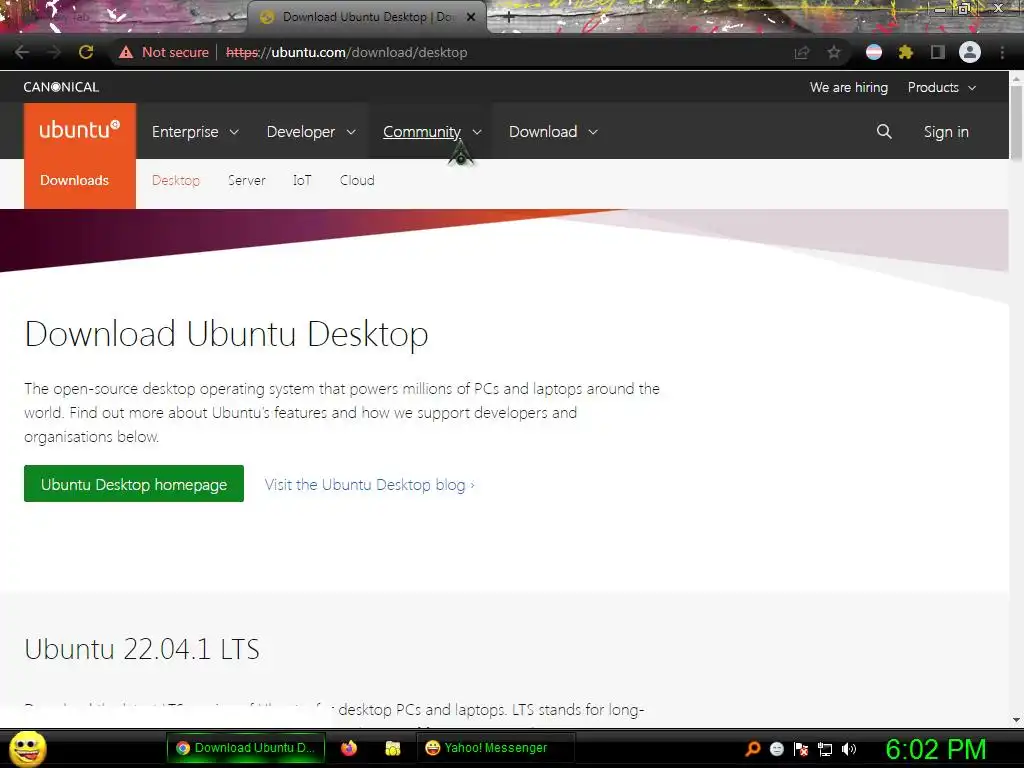This screenshot has height=768, width=1024.
Task: Click the We are hiring link
Action: [x=848, y=88]
